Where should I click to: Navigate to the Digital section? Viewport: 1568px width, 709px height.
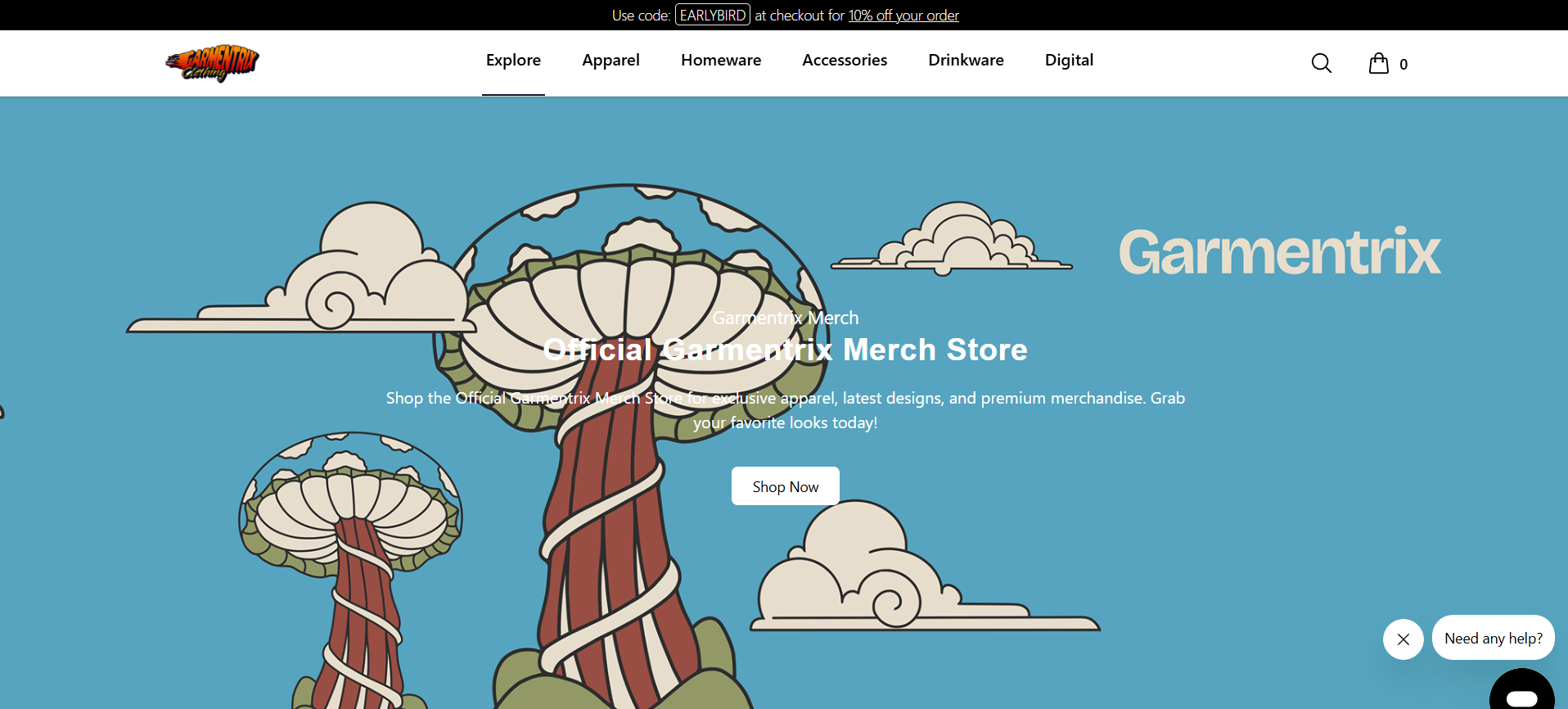coord(1069,61)
